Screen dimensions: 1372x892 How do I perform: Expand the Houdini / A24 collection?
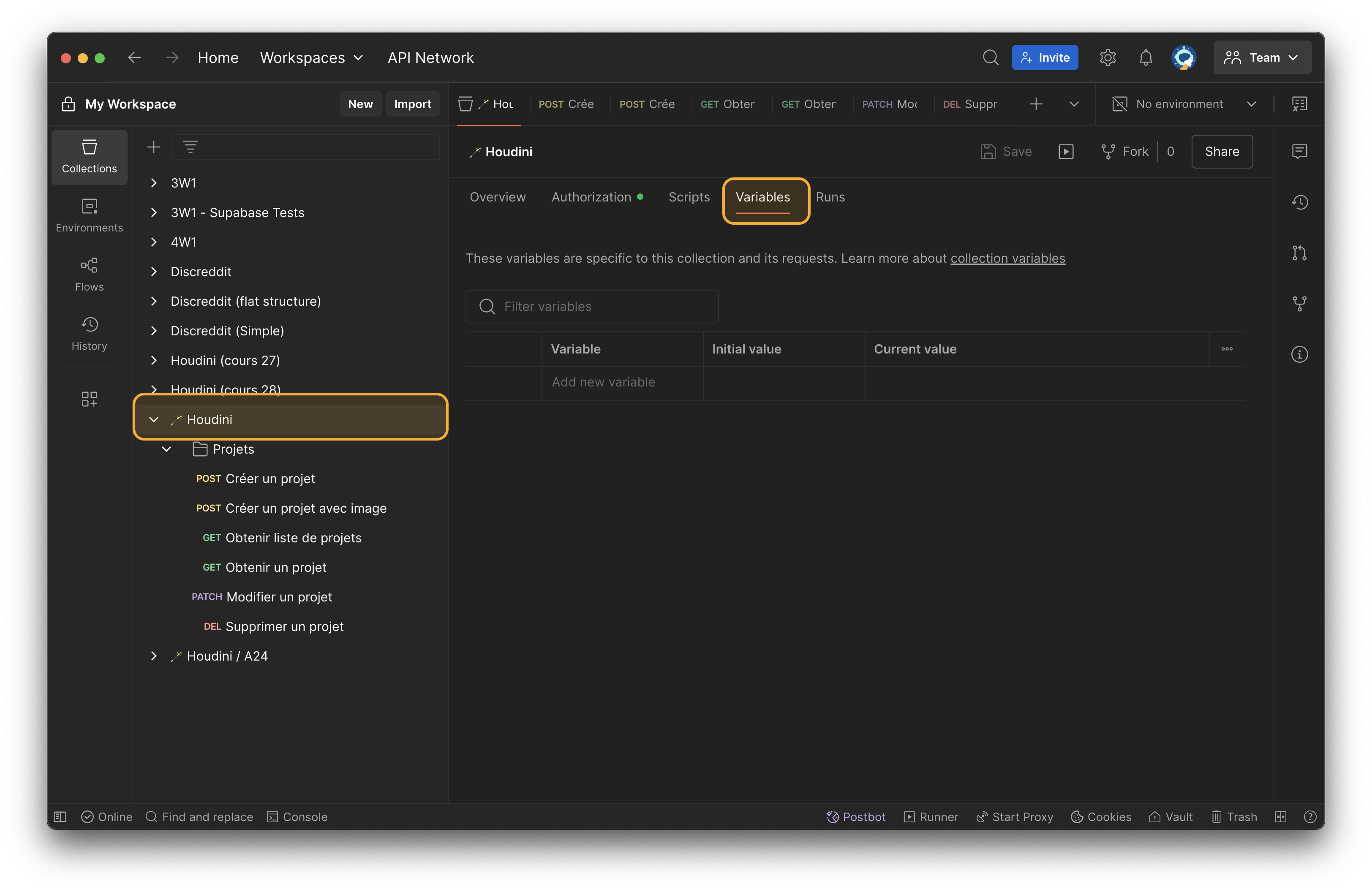click(x=153, y=656)
